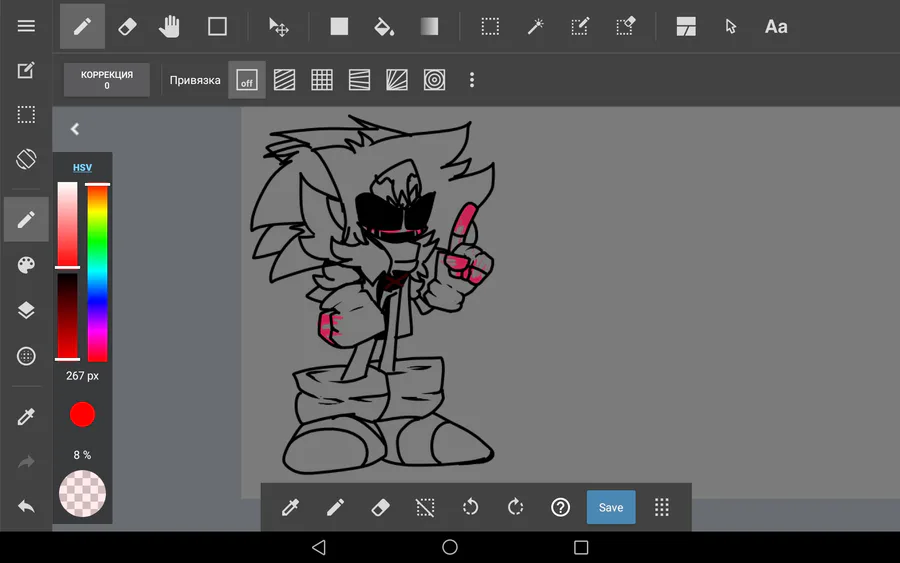Enable parallel lines snap guide
This screenshot has height=563, width=900.
click(x=284, y=80)
